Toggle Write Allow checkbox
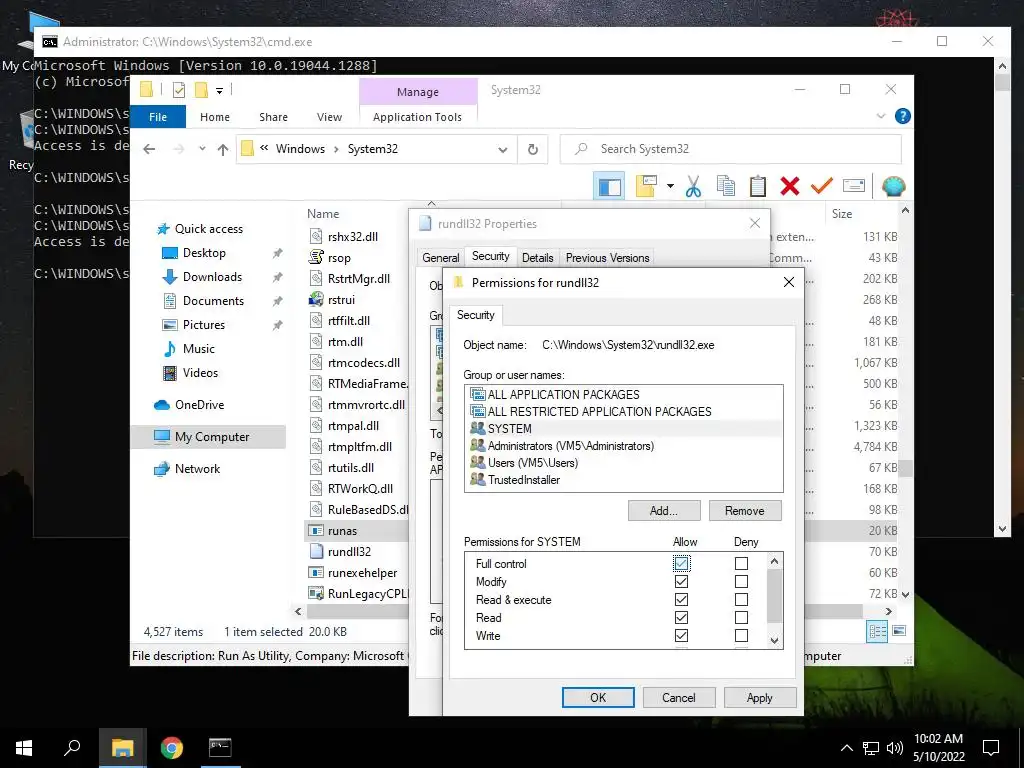This screenshot has width=1024, height=768. 681,635
